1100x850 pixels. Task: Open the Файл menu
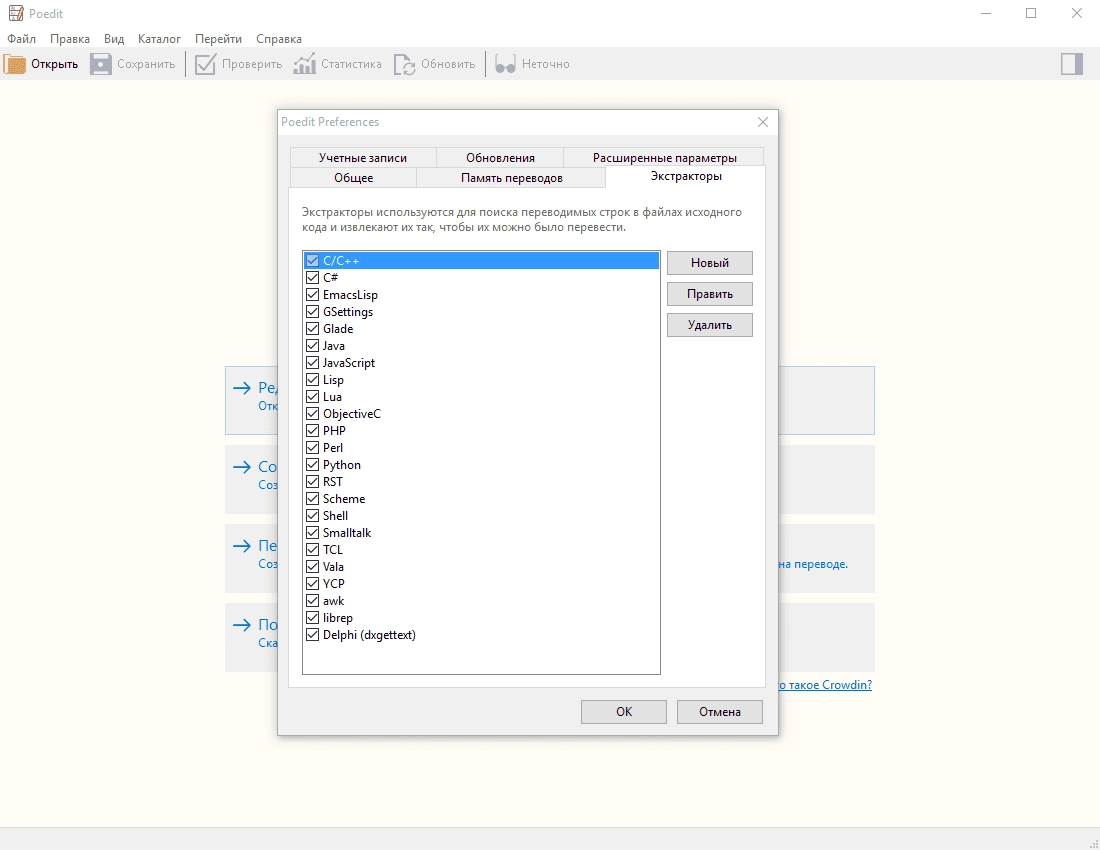(x=22, y=39)
